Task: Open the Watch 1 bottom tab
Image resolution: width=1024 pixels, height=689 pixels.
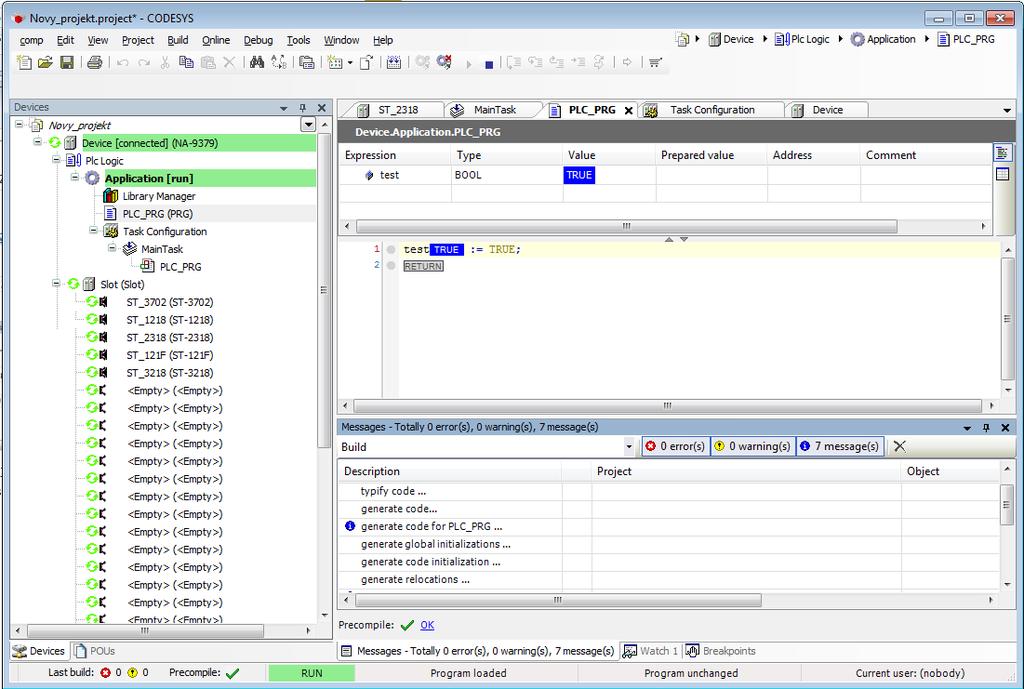Action: 651,651
